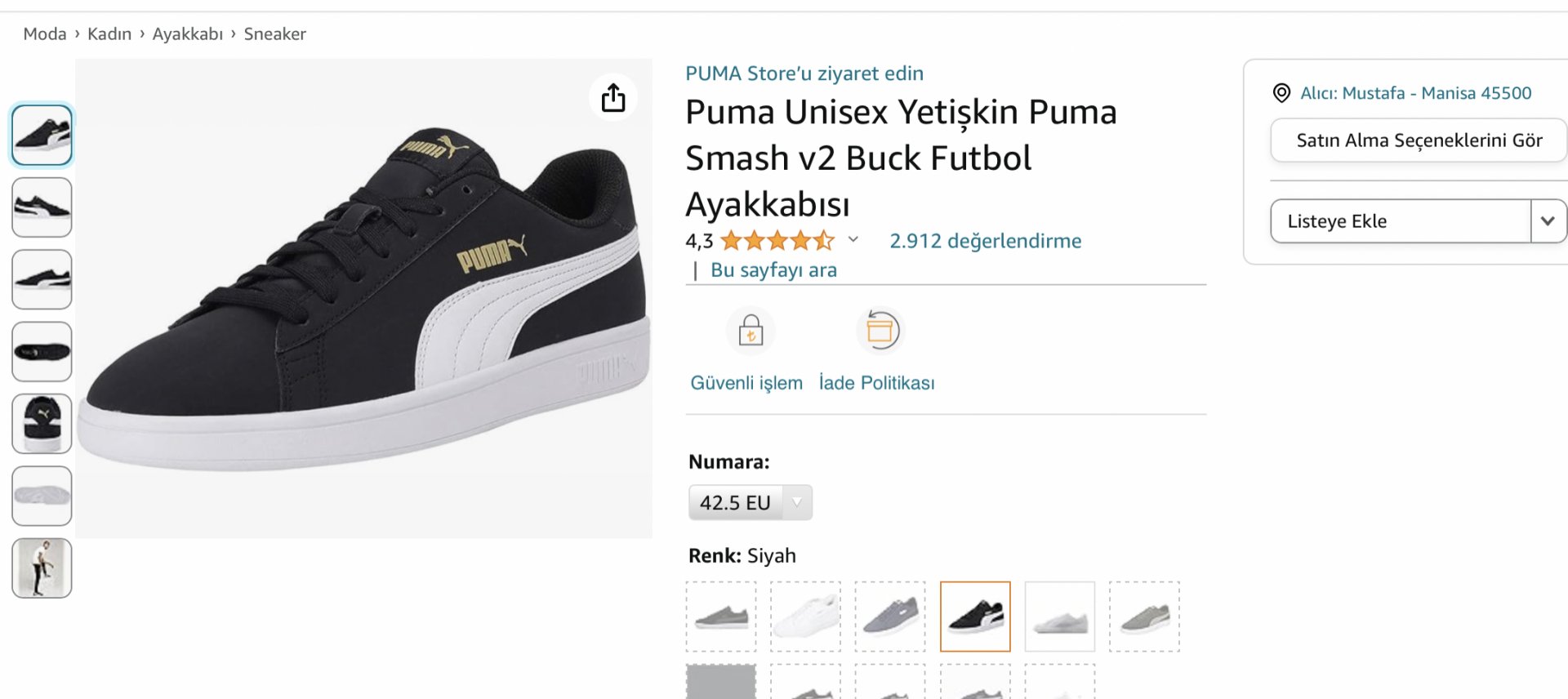Click the Listeye Ekle button
This screenshot has height=699, width=1568.
pyautogui.click(x=1400, y=221)
